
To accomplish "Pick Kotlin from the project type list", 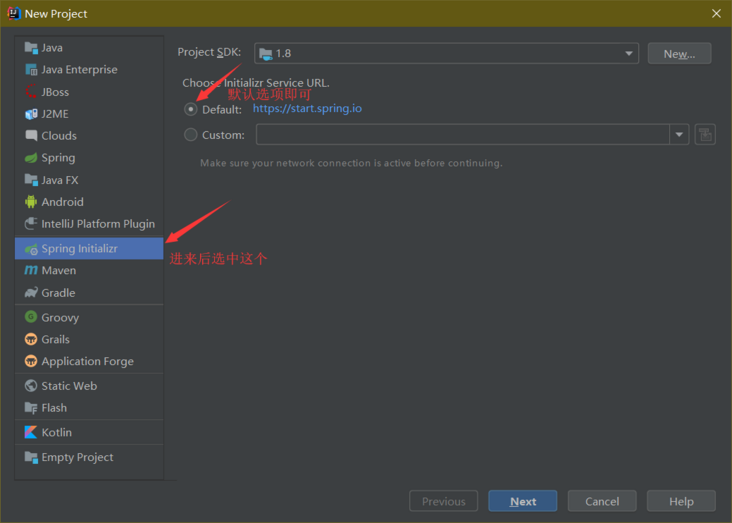I will [x=89, y=432].
